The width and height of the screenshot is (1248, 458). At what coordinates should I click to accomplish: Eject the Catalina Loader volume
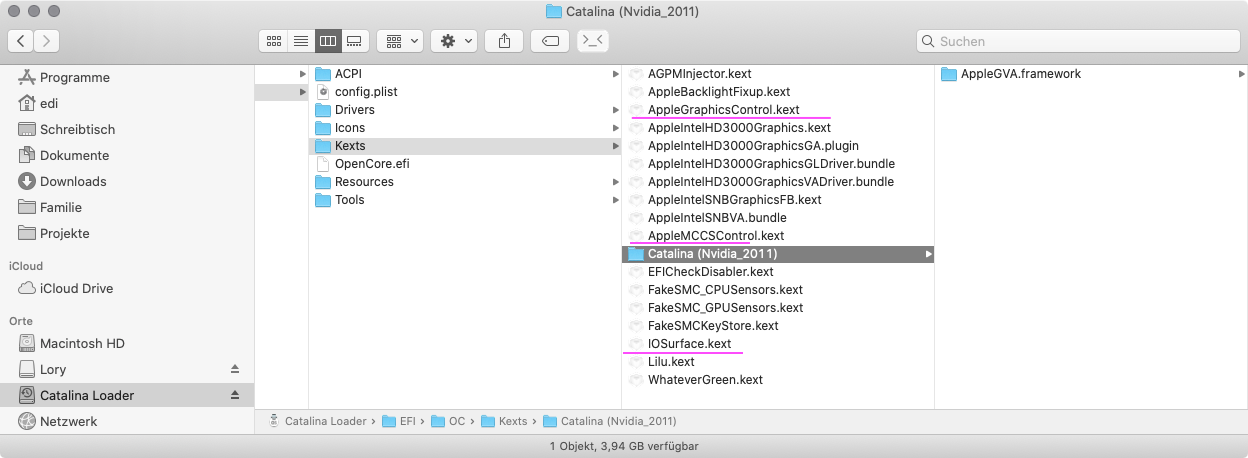coord(235,396)
